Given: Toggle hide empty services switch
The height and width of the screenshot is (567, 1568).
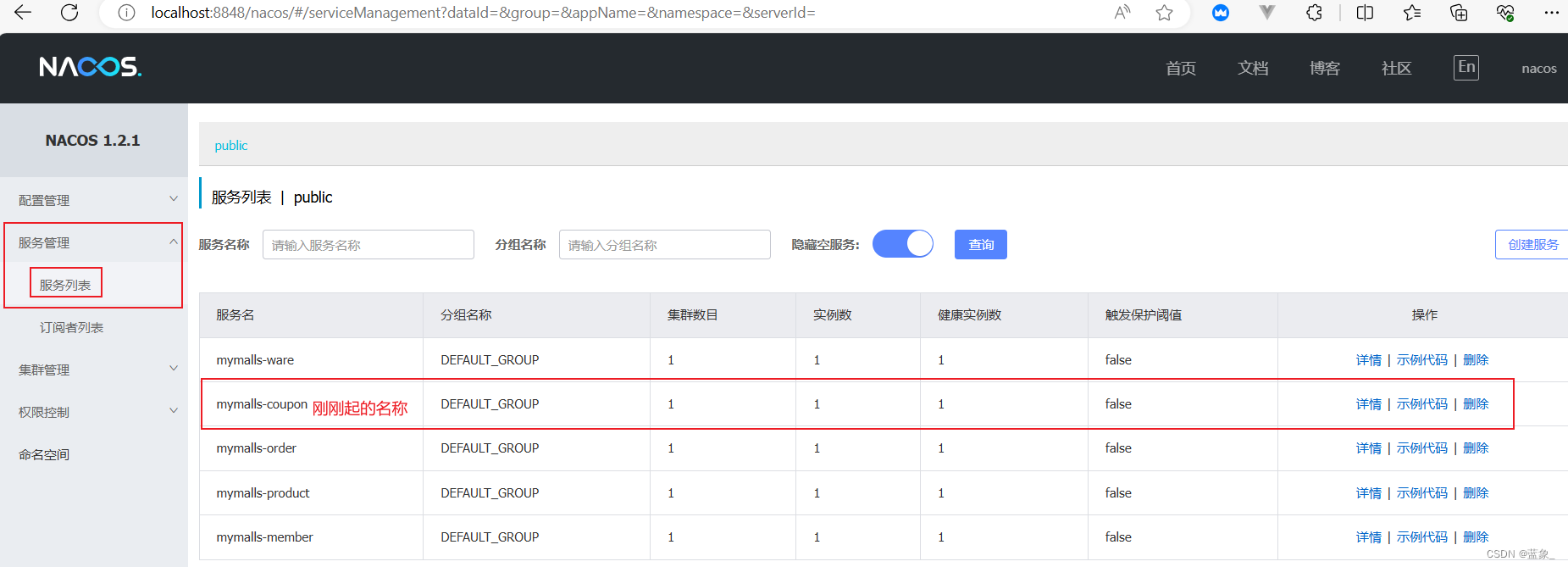Looking at the screenshot, I should pyautogui.click(x=903, y=244).
